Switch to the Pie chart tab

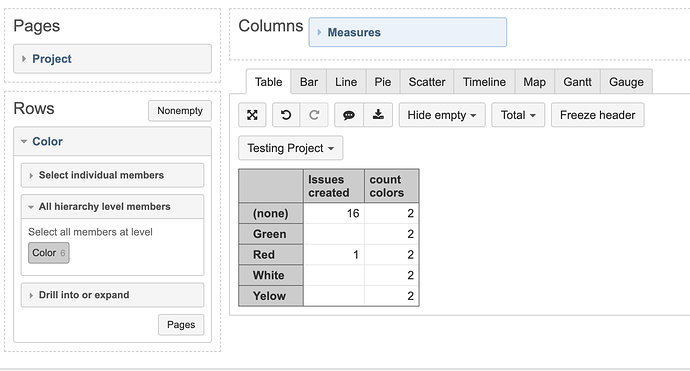coord(383,82)
